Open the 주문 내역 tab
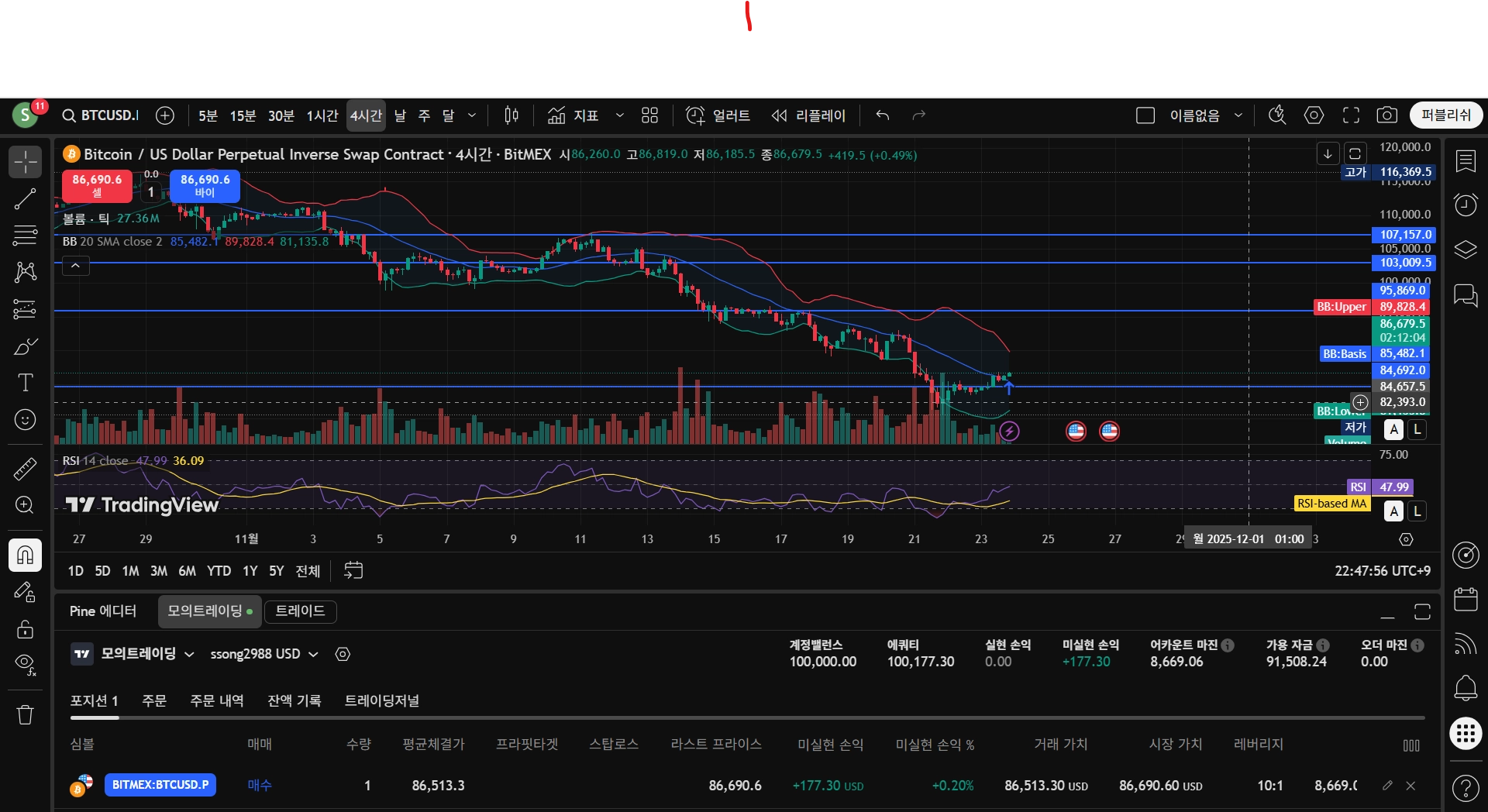 (x=217, y=700)
